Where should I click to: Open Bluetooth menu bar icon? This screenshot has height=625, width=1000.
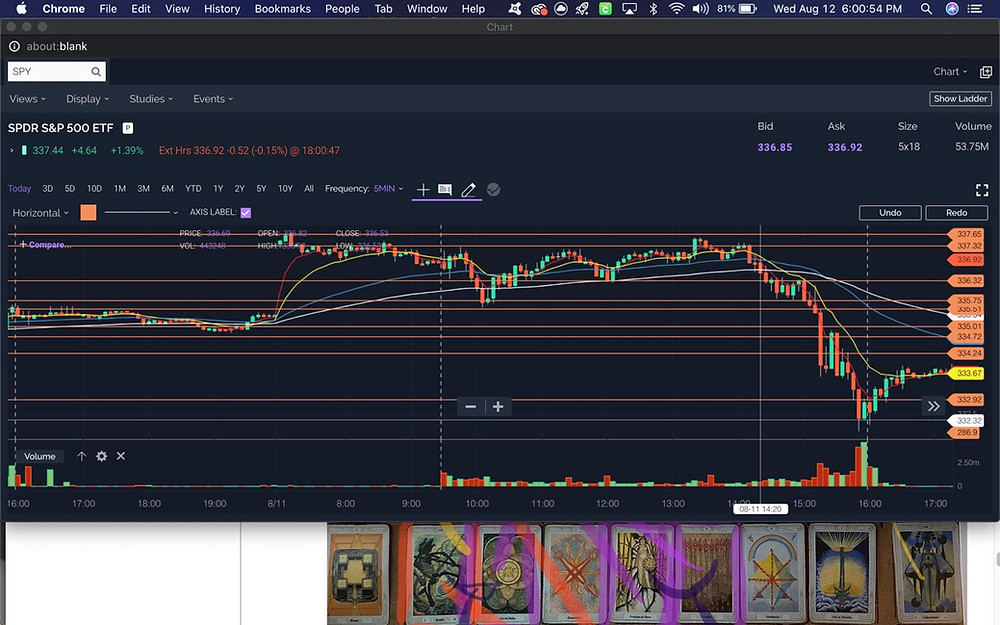pyautogui.click(x=653, y=9)
